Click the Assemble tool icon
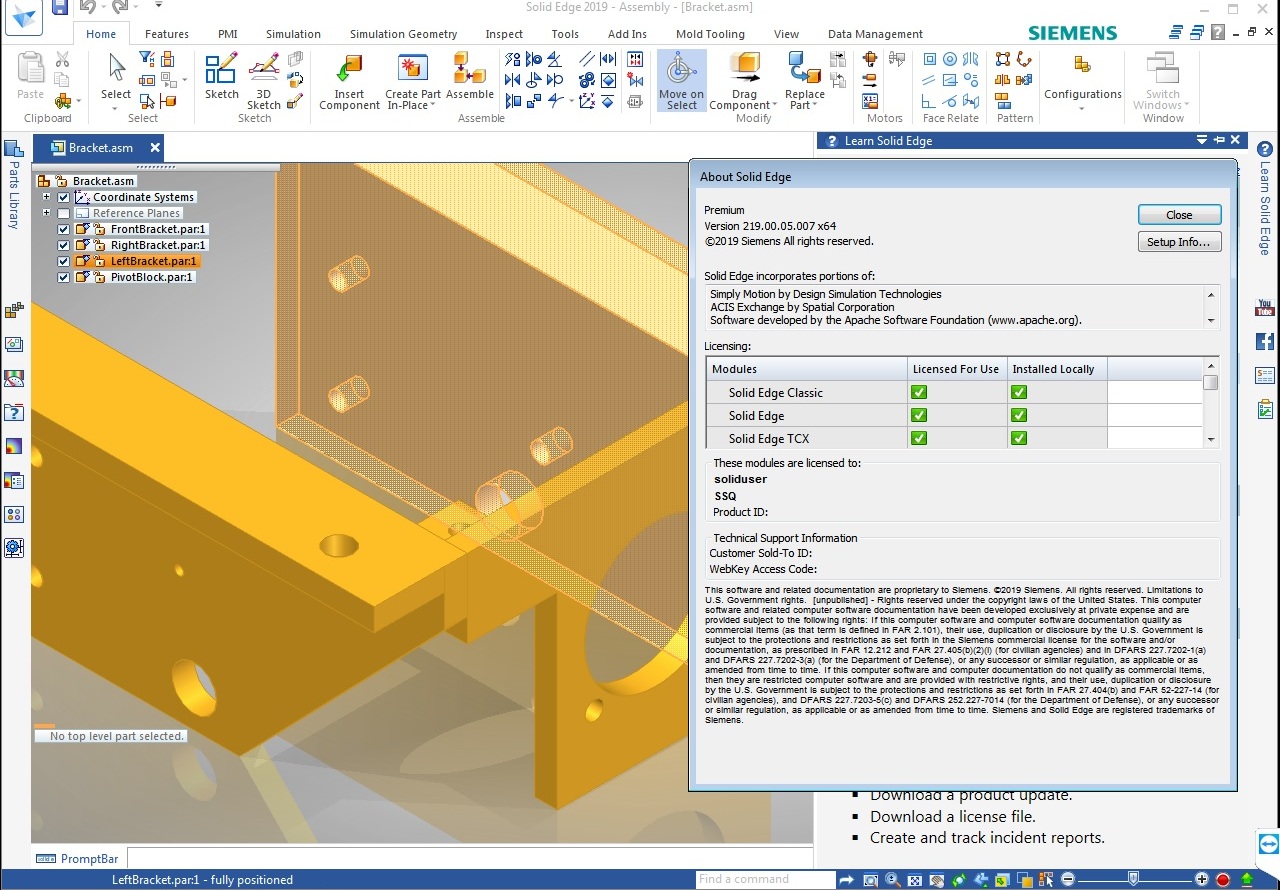 point(469,70)
